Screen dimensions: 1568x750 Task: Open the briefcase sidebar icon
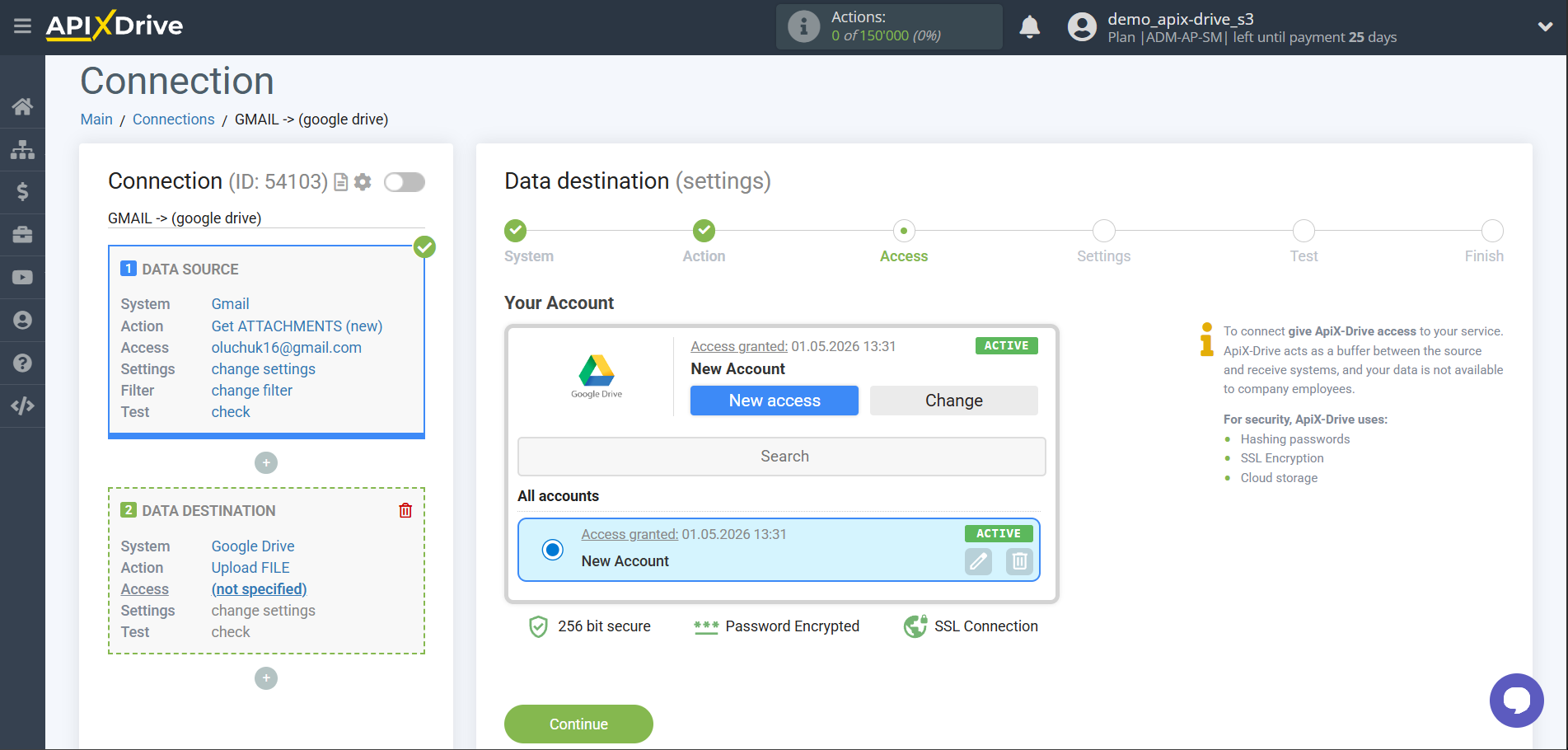coord(22,235)
